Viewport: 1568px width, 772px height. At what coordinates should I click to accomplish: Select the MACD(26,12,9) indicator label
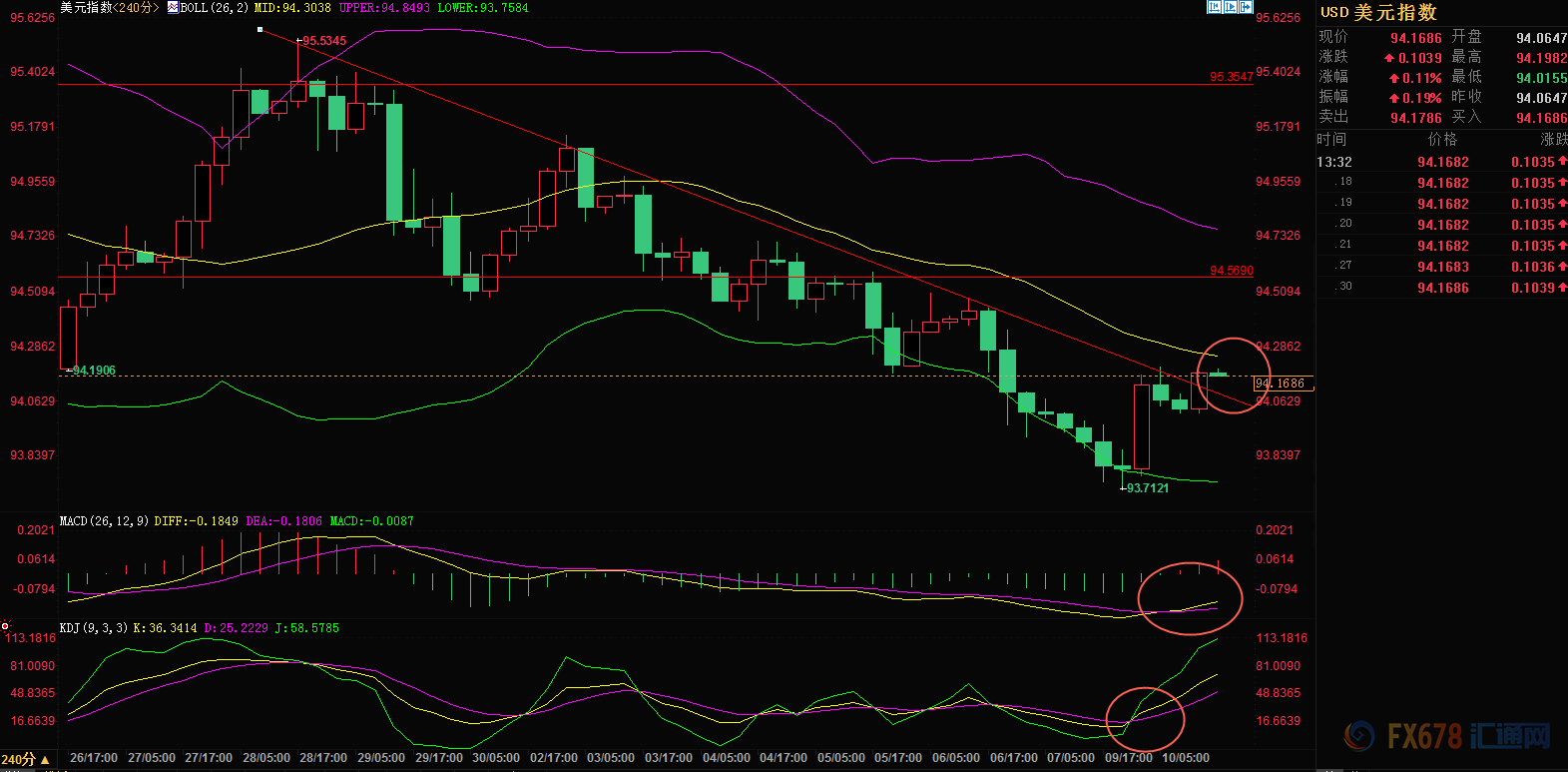point(104,521)
